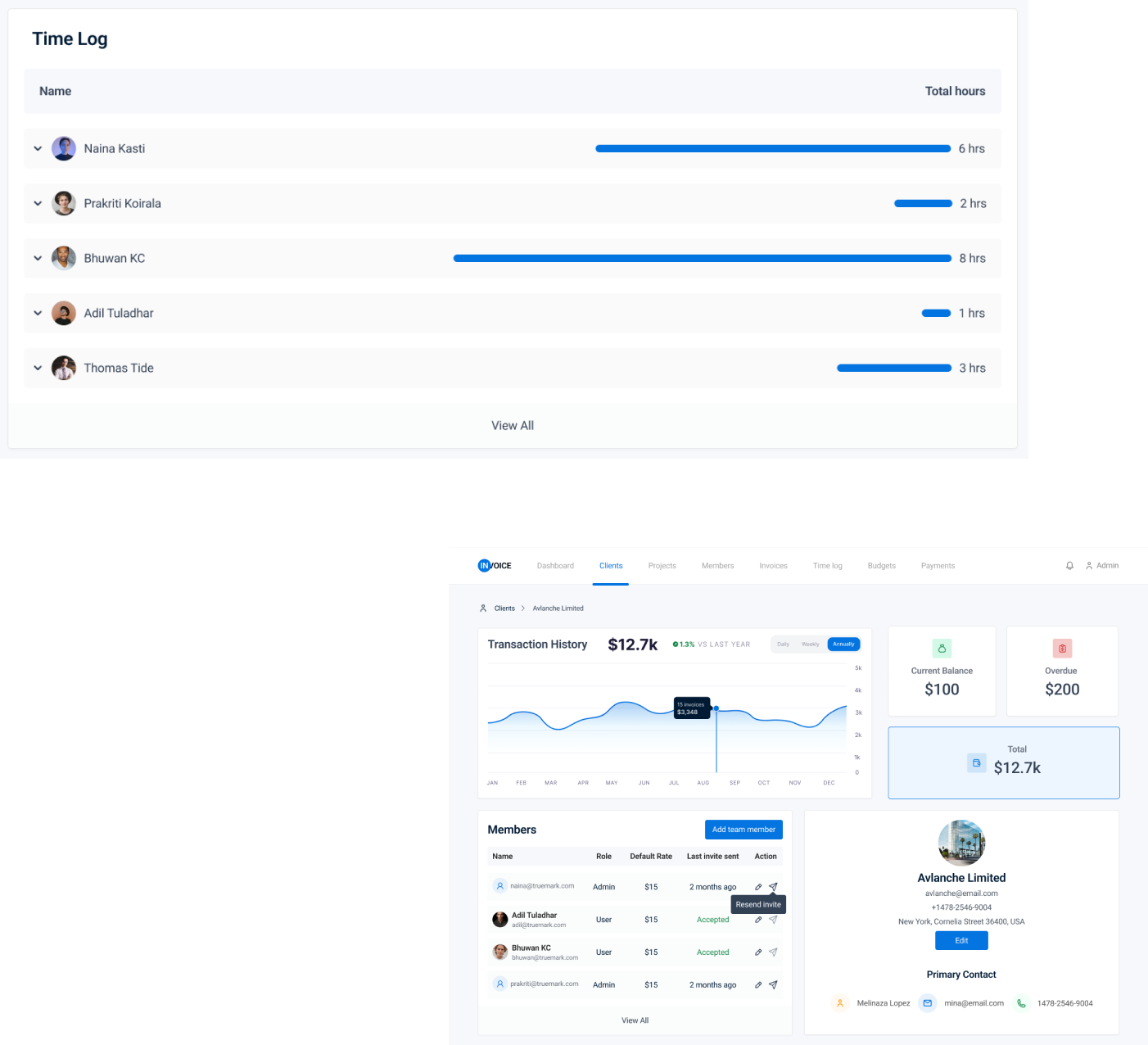Click the Current Balance money bag icon
1148x1045 pixels.
(942, 649)
